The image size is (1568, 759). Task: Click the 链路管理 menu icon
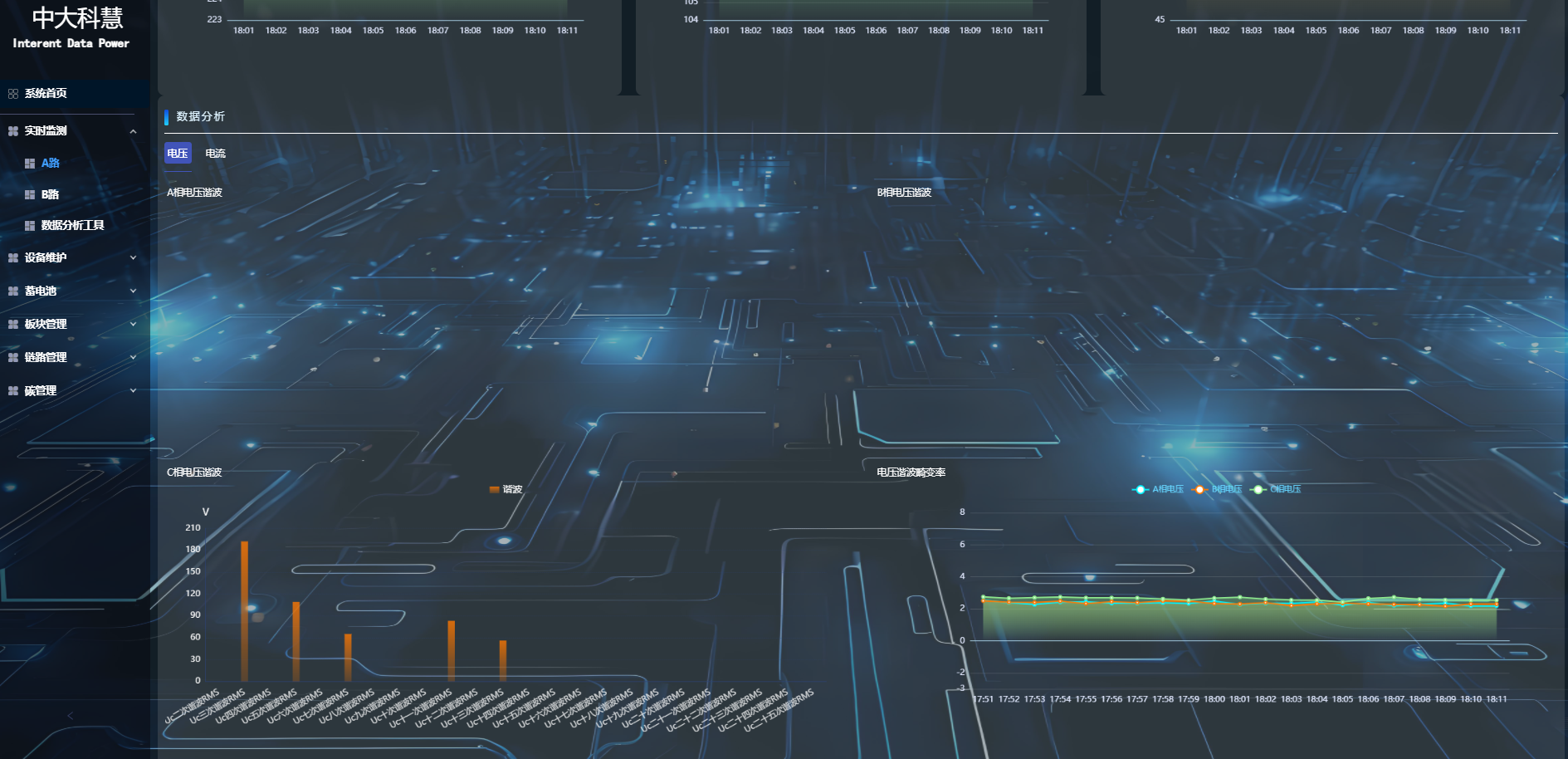click(x=13, y=358)
